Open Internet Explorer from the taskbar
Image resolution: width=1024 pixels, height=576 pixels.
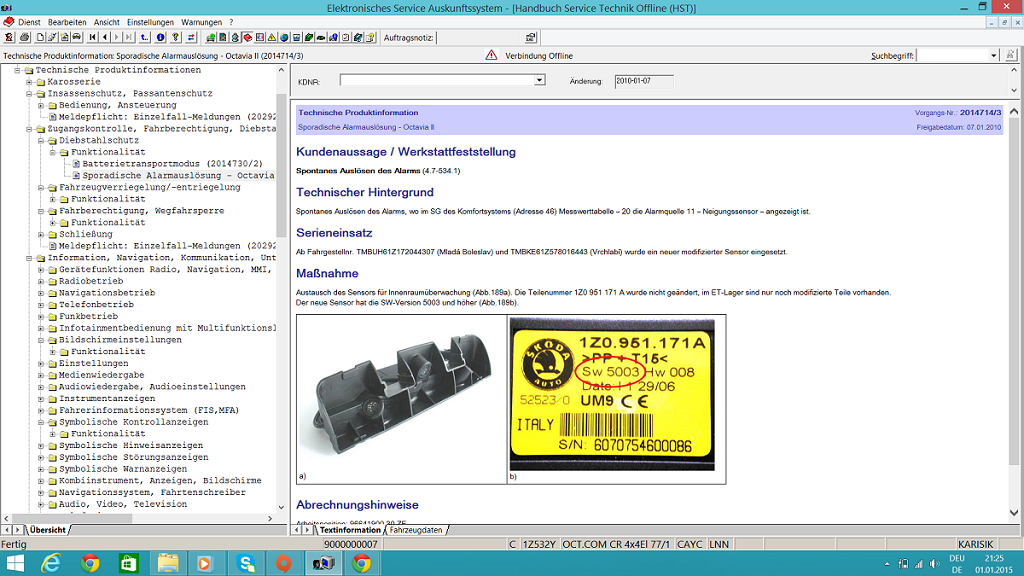point(51,563)
